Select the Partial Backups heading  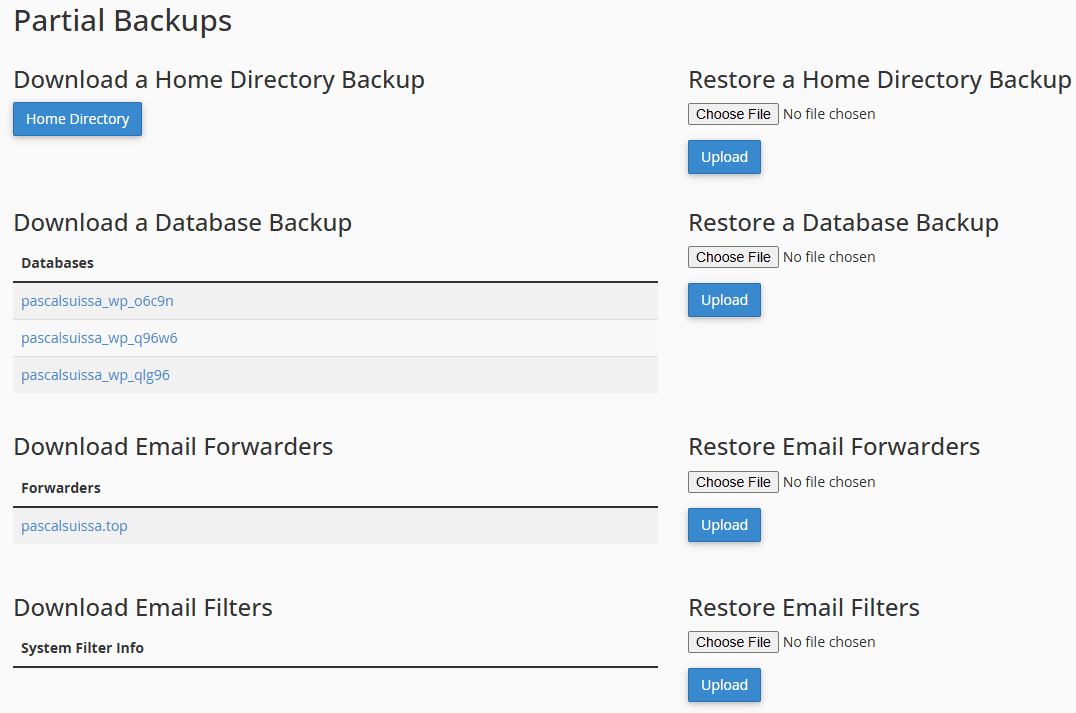click(x=123, y=21)
